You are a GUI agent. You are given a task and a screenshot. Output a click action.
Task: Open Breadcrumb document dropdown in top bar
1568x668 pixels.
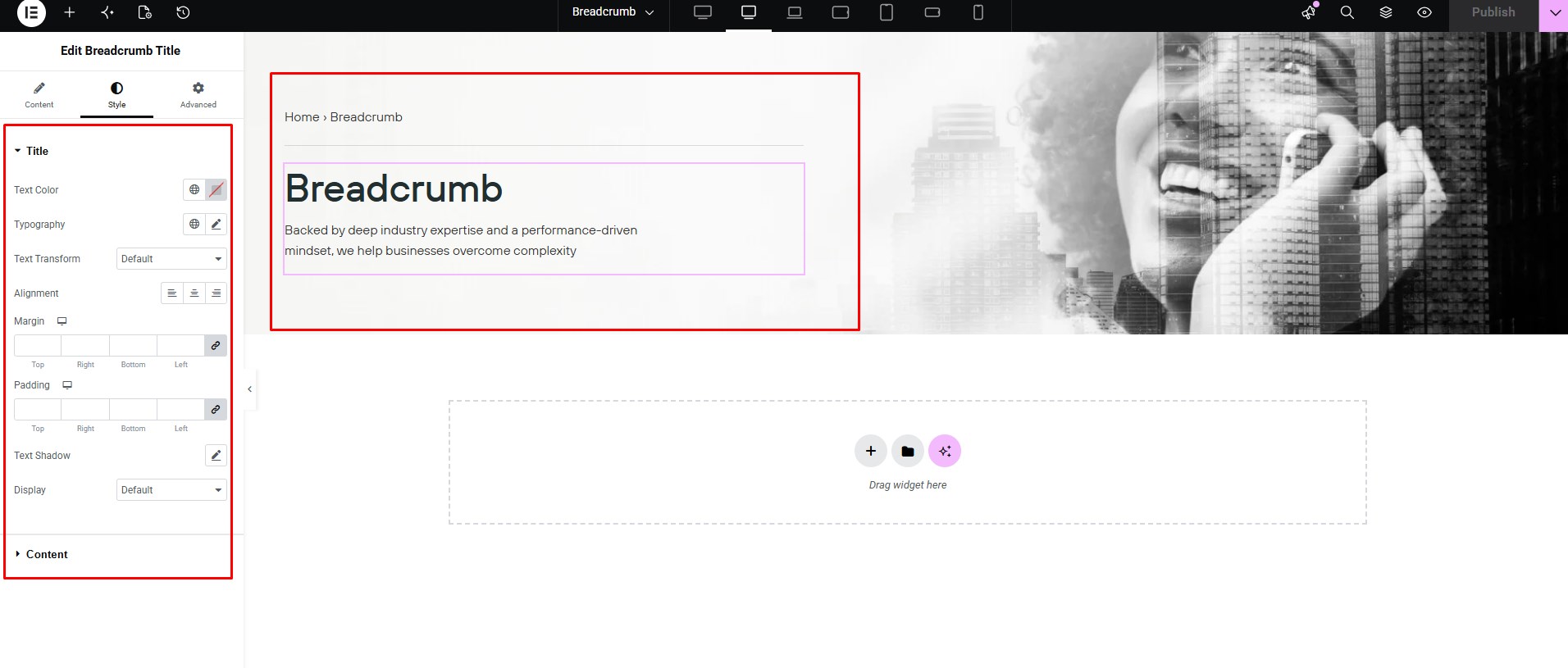(613, 12)
